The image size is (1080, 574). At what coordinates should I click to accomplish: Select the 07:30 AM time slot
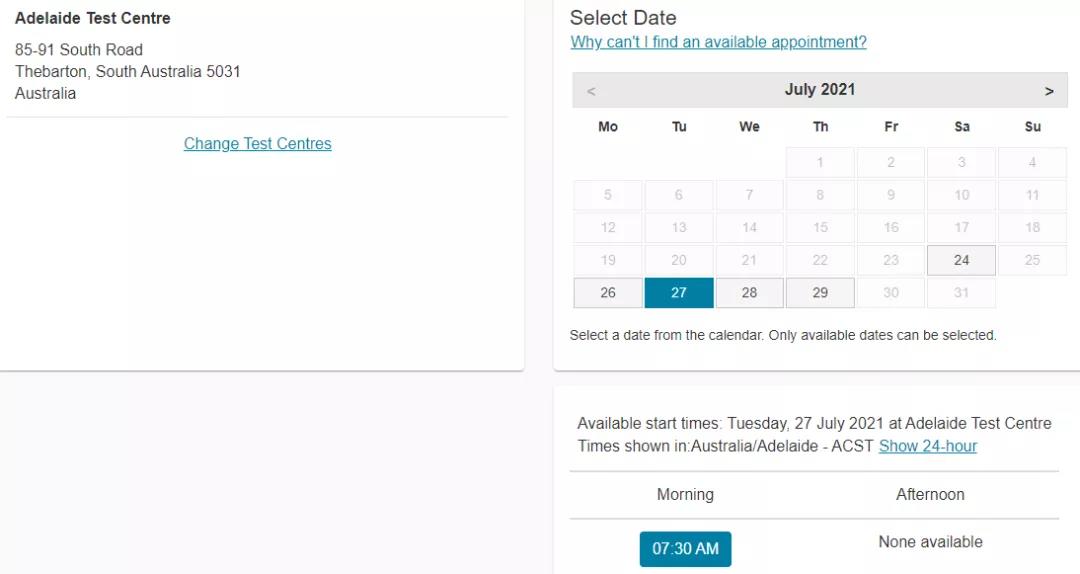click(685, 549)
